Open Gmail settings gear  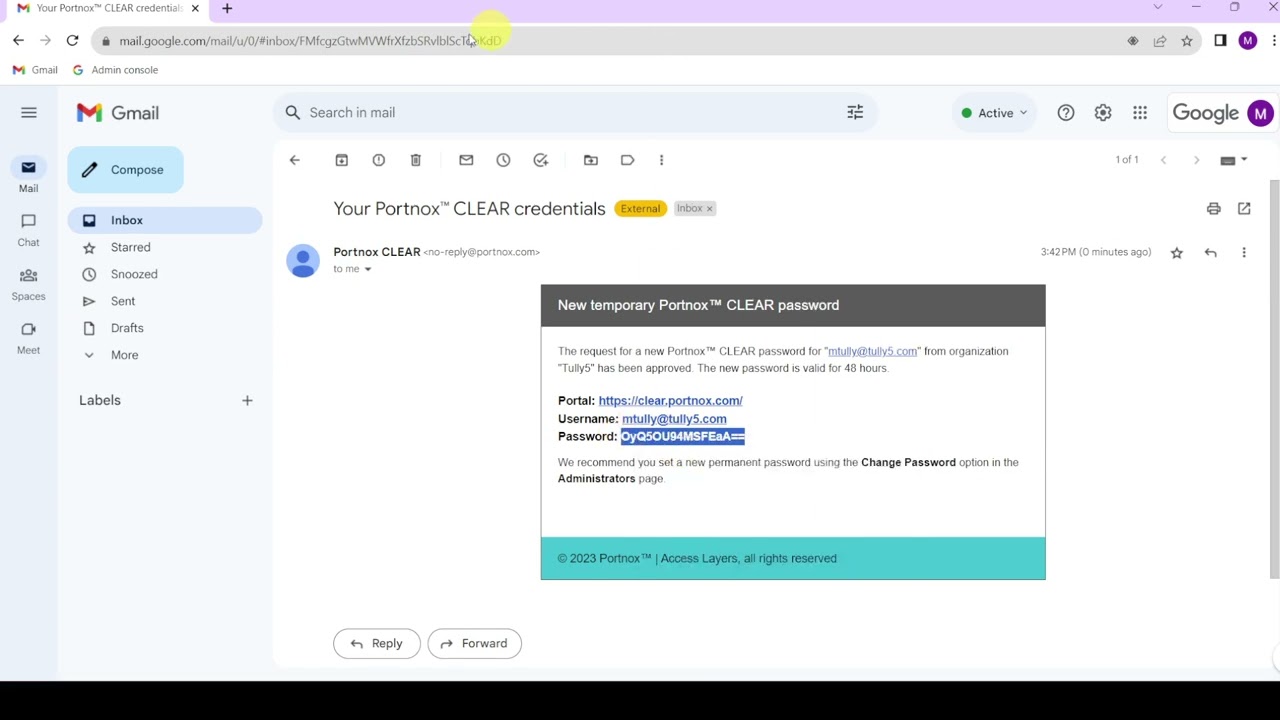pos(1103,113)
